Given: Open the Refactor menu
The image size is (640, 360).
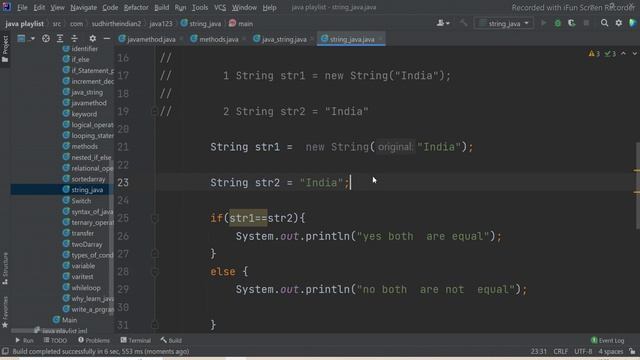Looking at the screenshot, I should (x=136, y=7).
